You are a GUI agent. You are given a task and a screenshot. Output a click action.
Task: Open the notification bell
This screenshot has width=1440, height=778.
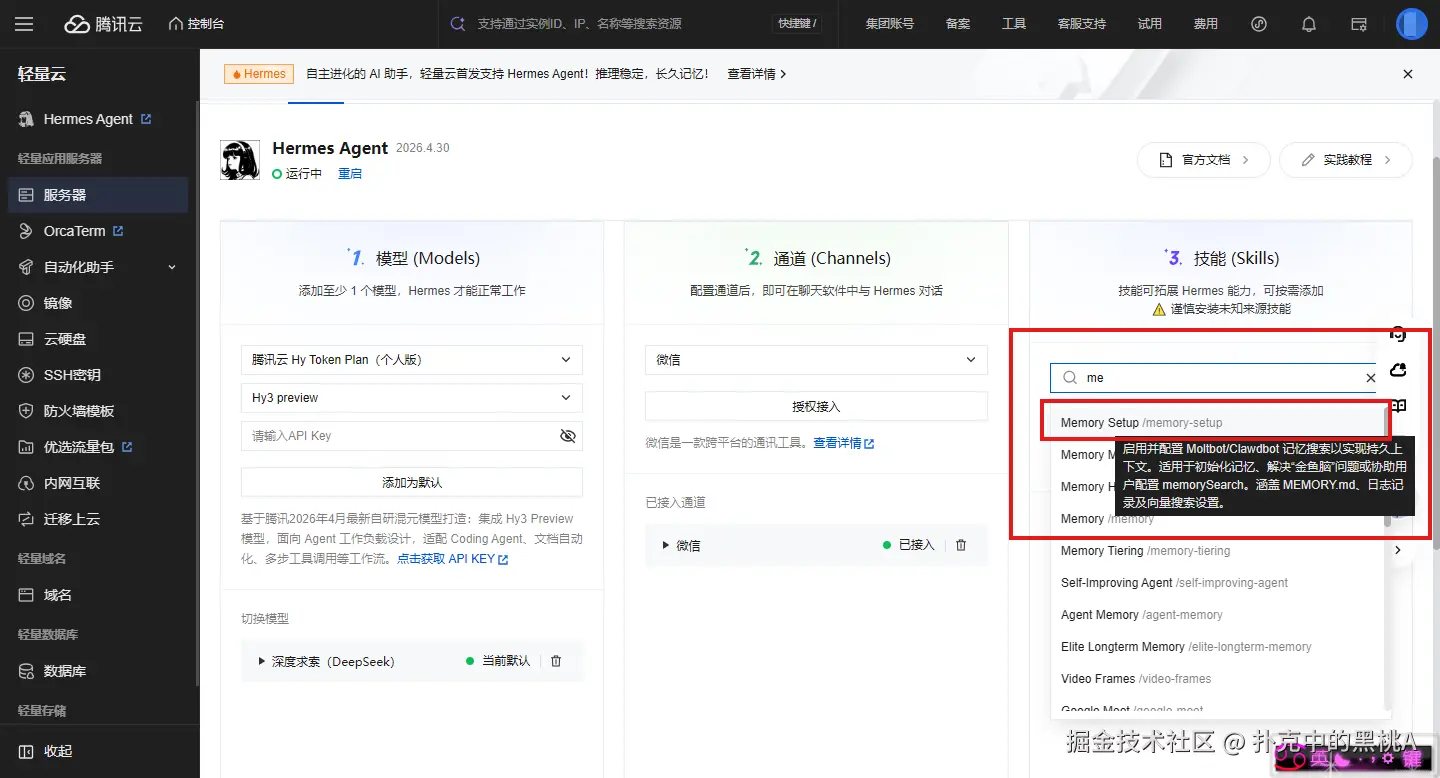click(1309, 24)
